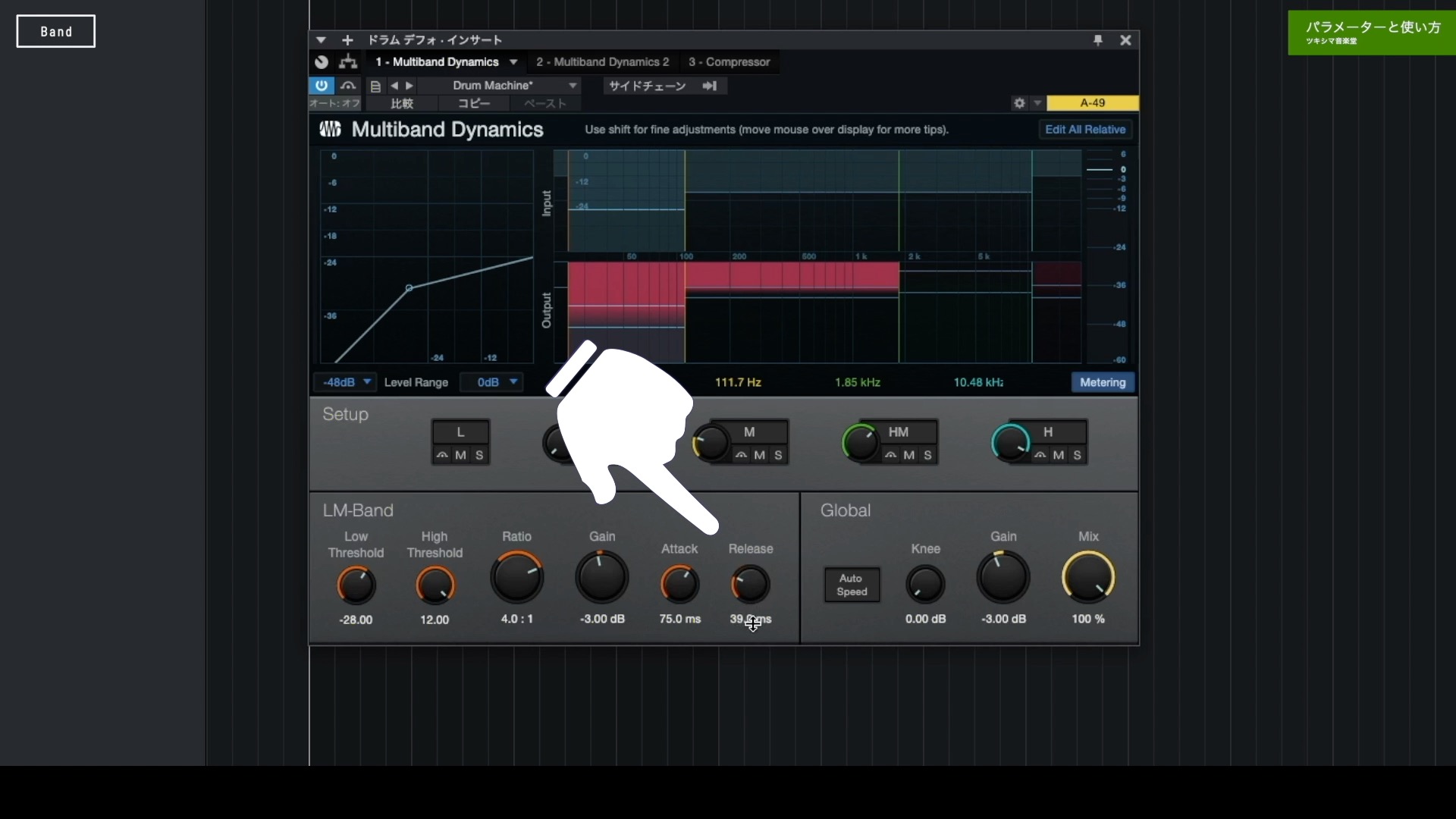Viewport: 1456px width, 819px height.
Task: Toggle the plugin bypass power icon
Action: (321, 86)
